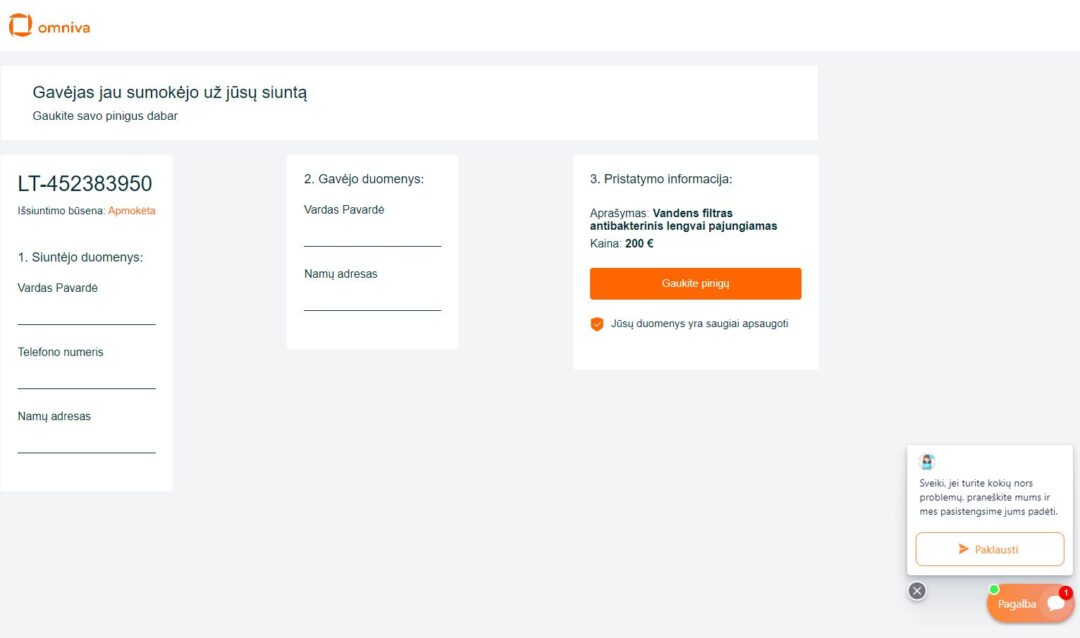This screenshot has width=1080, height=638.
Task: Click the omniva brand name text
Action: 64,27
